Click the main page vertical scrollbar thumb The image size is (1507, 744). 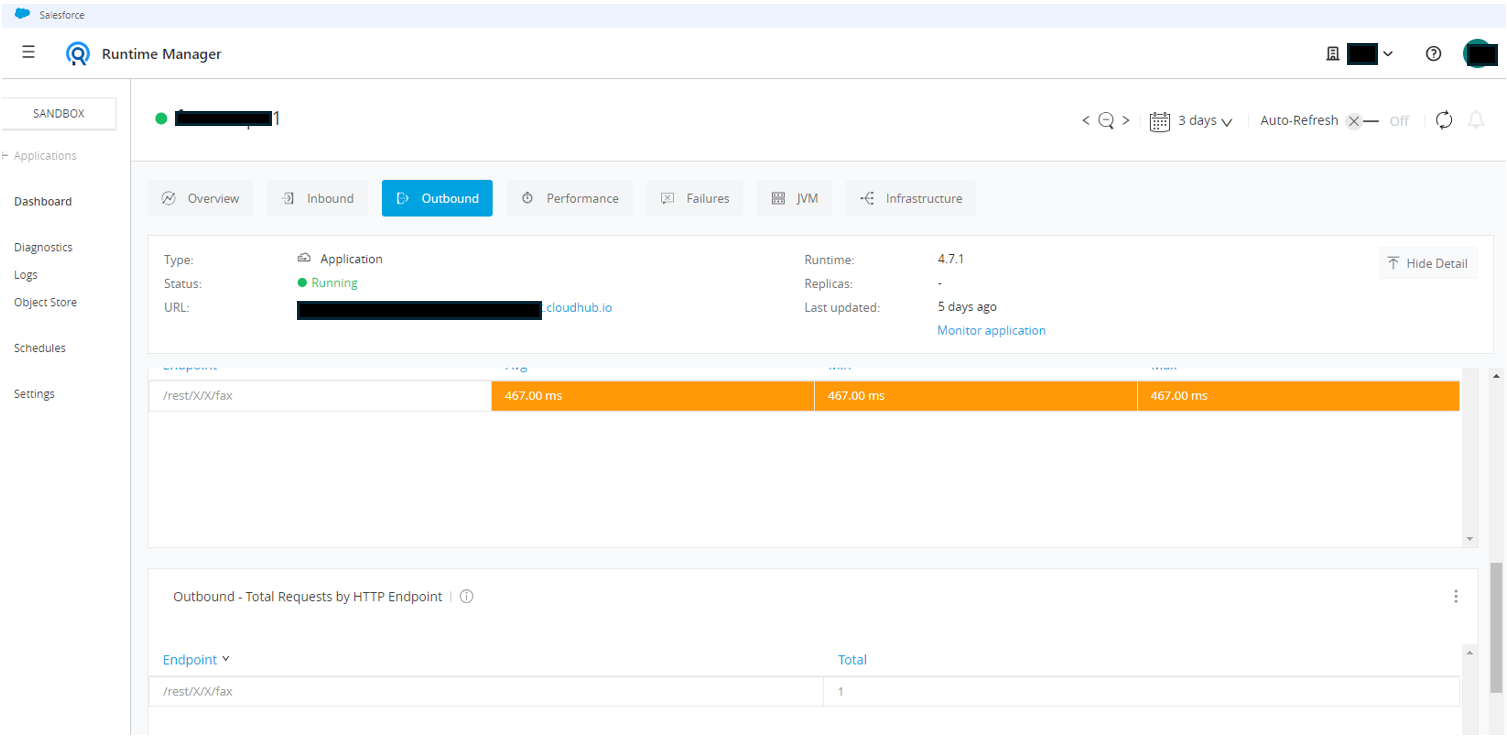[1496, 628]
